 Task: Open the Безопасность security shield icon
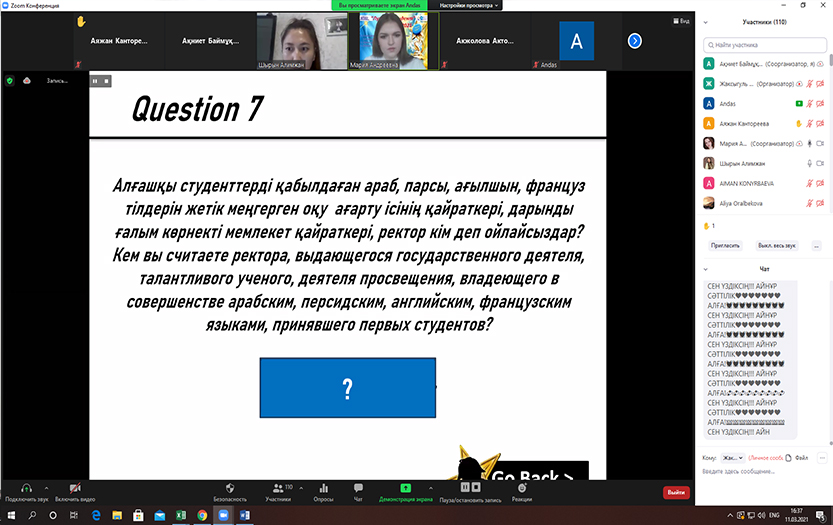tap(230, 487)
